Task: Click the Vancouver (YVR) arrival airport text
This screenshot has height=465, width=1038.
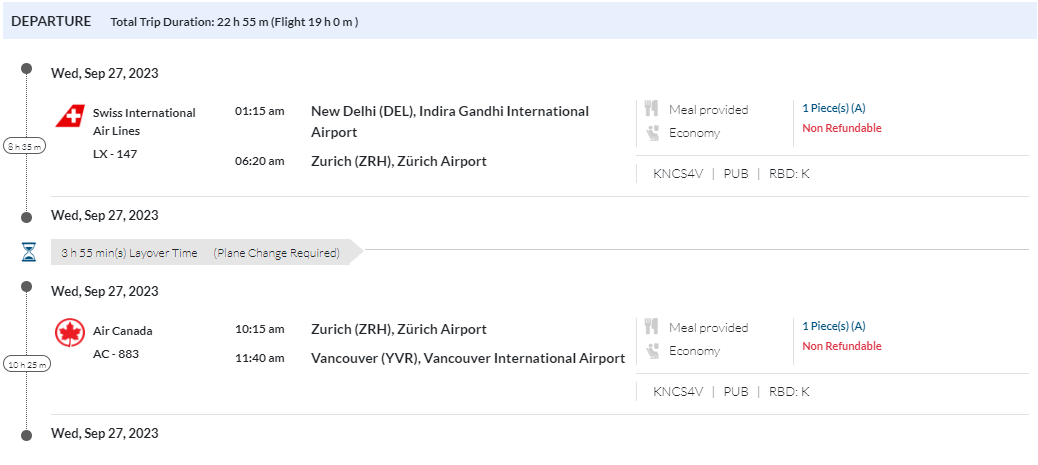Action: (468, 358)
